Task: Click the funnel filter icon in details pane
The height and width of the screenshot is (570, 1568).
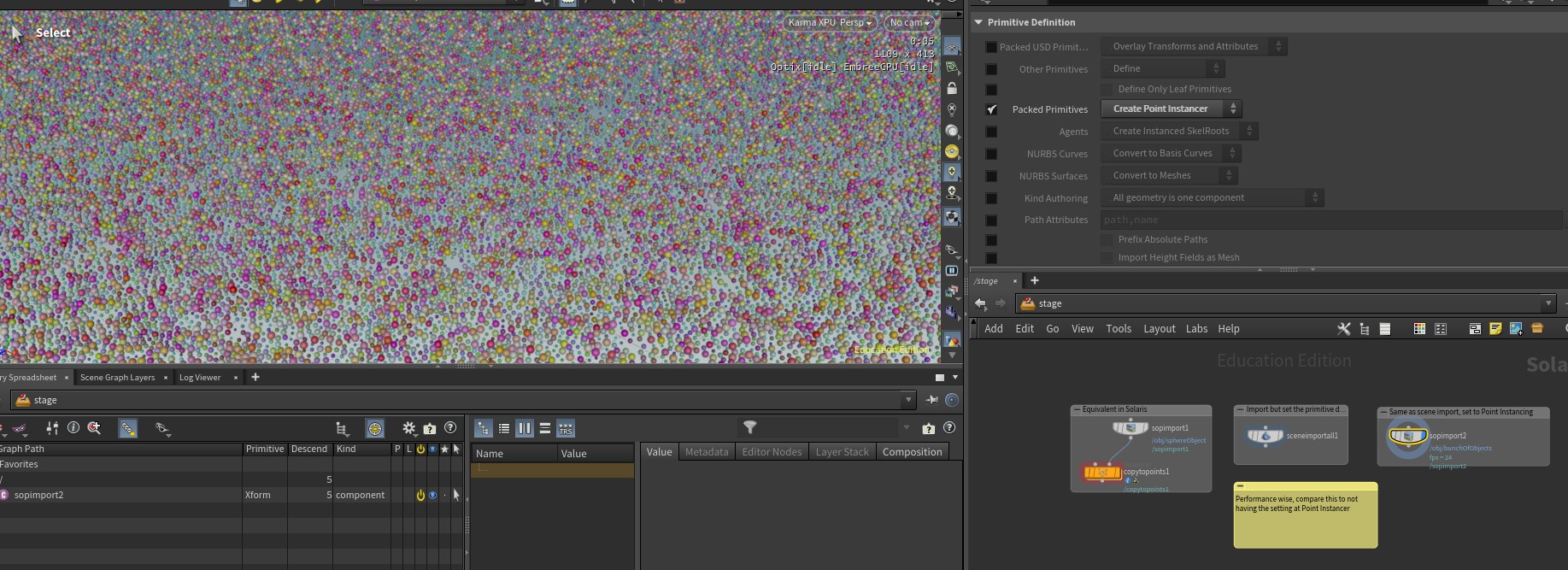Action: (x=749, y=427)
